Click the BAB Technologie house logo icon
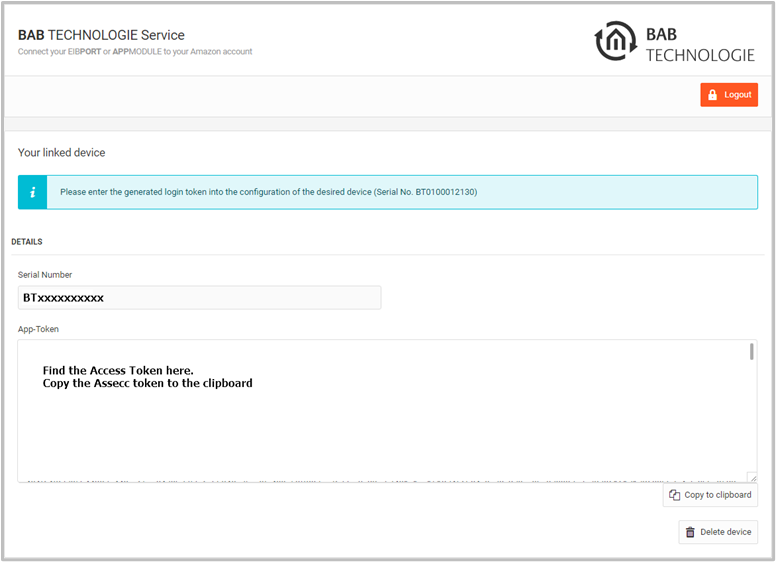 [615, 41]
